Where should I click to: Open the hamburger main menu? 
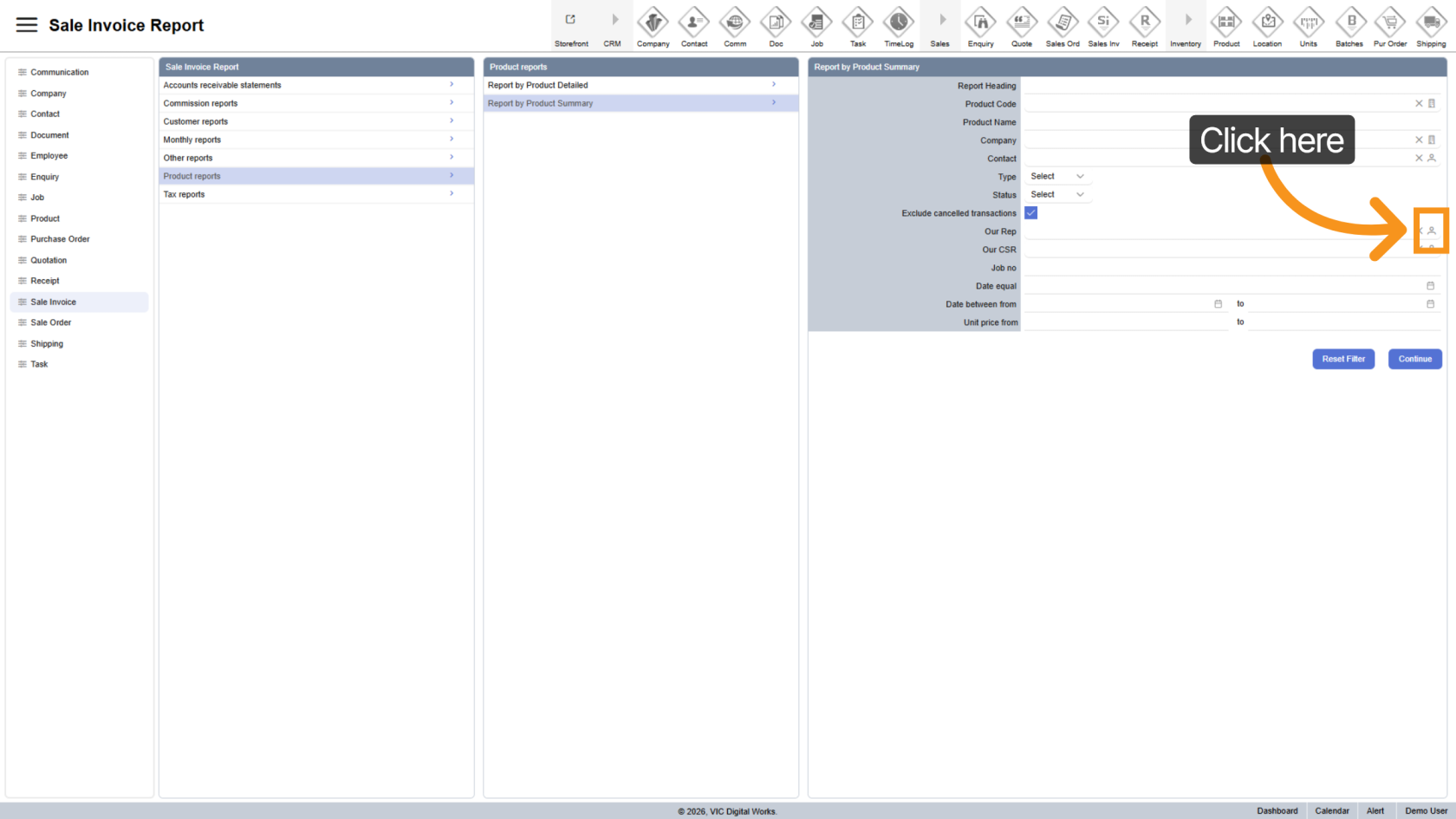click(27, 25)
